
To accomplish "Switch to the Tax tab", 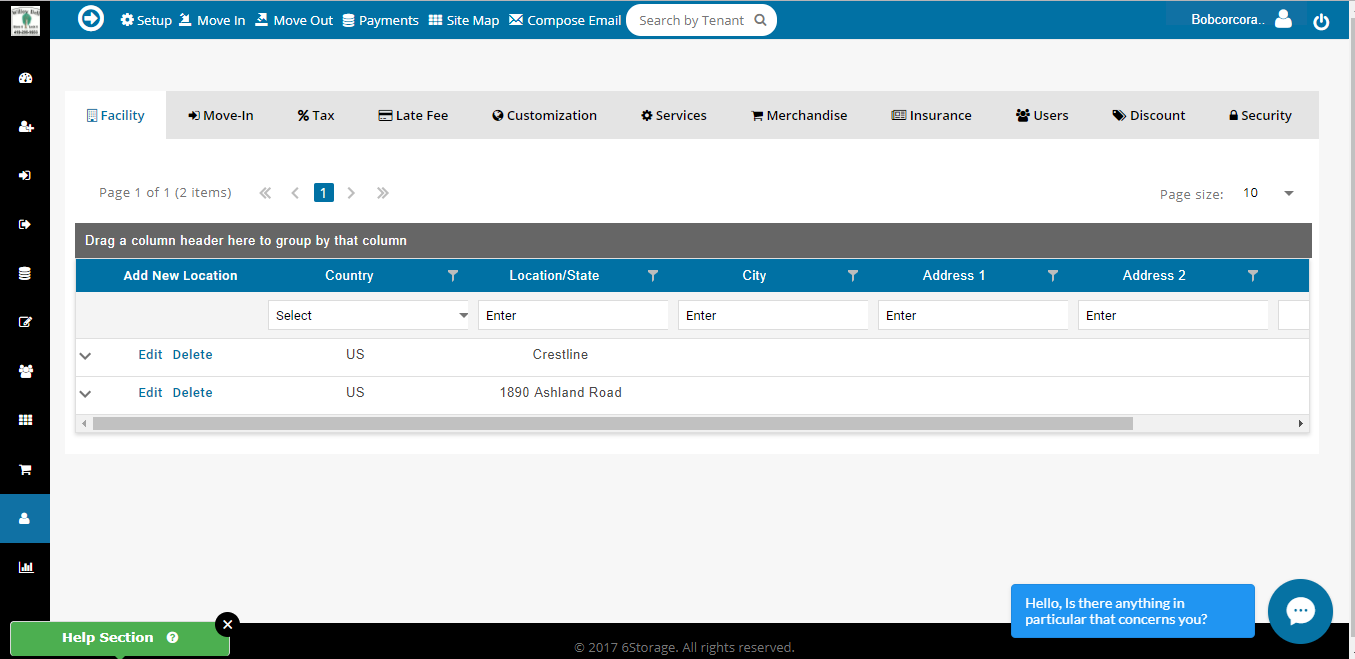I will click(316, 115).
